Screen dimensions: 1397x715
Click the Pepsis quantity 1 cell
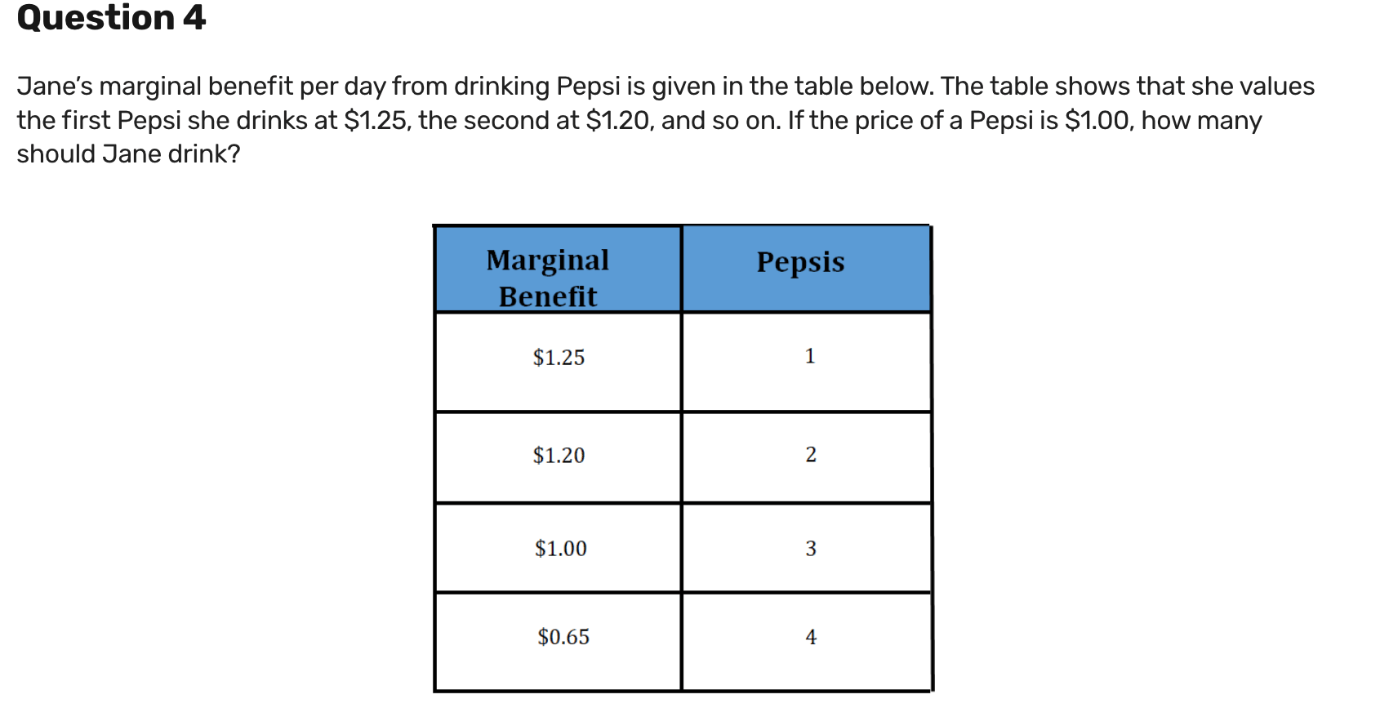806,362
